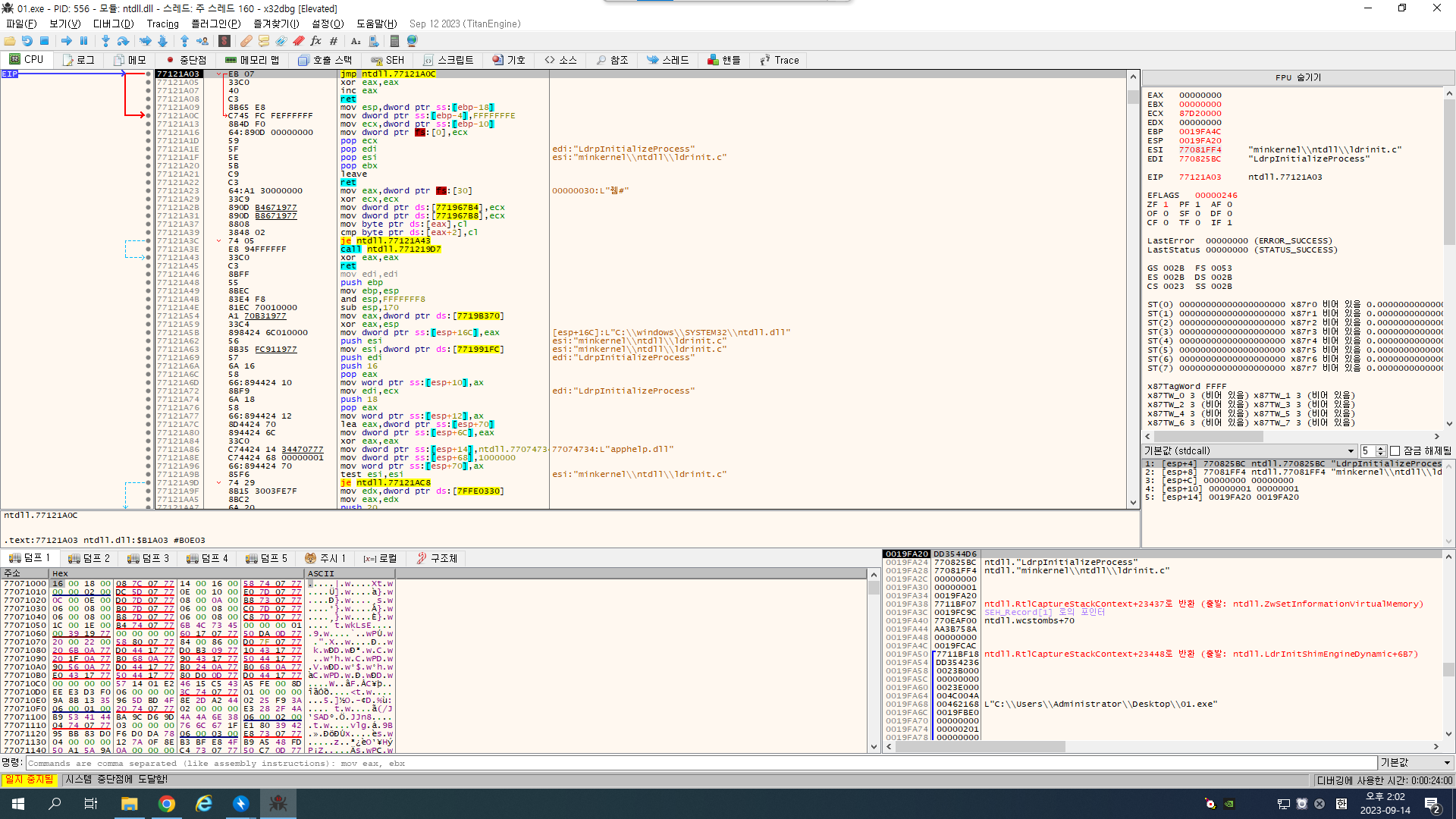Click the patch (bandage) toolbar icon
Screen dimensions: 1456x819
click(246, 41)
